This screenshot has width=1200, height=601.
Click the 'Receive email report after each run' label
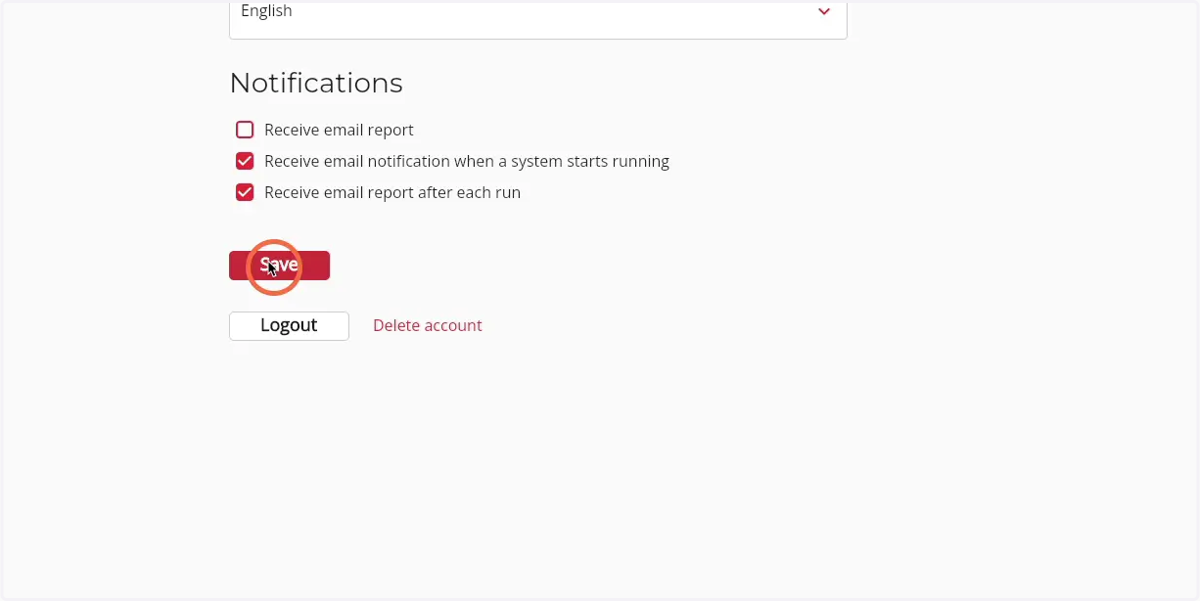click(x=392, y=192)
